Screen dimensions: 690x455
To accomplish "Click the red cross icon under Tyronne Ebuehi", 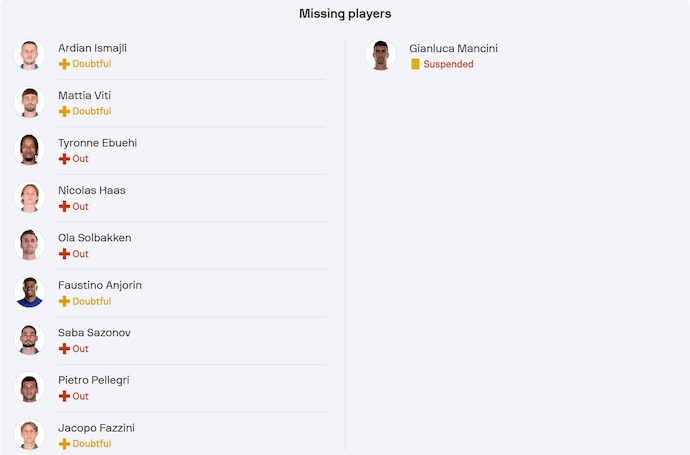I will [x=64, y=159].
